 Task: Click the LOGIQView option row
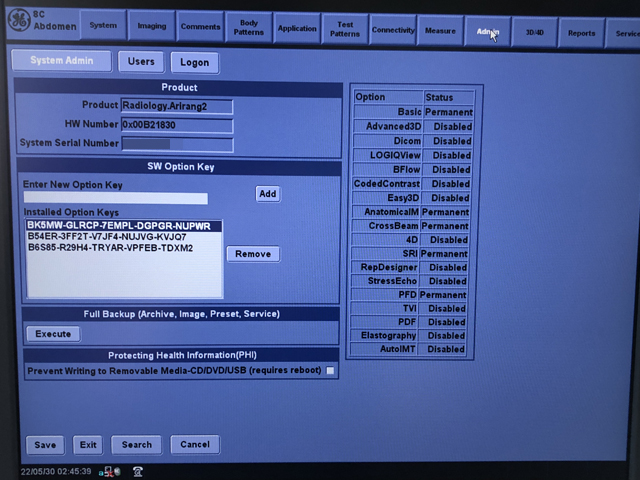point(412,155)
